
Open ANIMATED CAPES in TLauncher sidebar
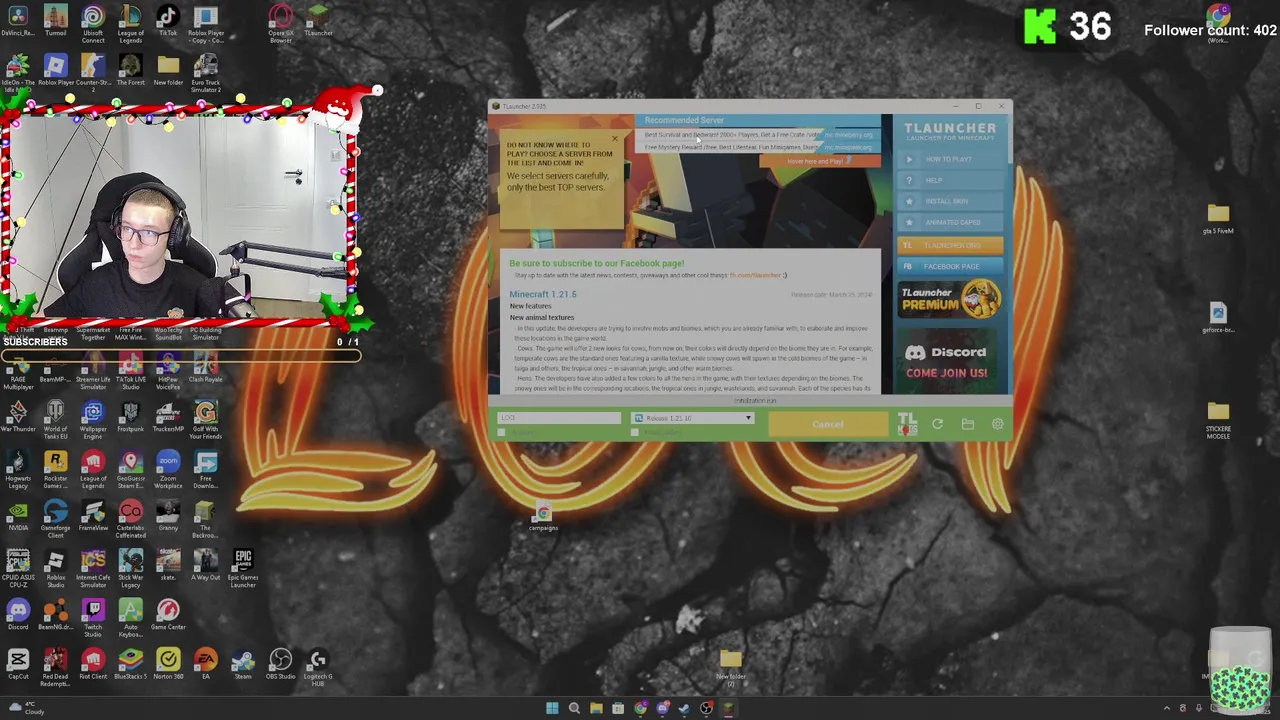tap(949, 222)
